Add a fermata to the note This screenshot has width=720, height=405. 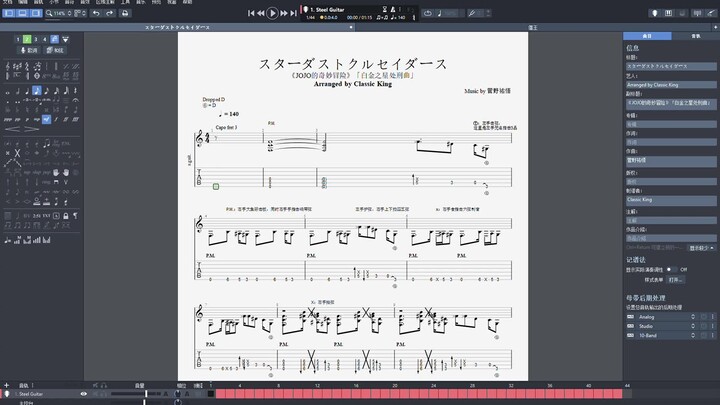click(x=75, y=100)
